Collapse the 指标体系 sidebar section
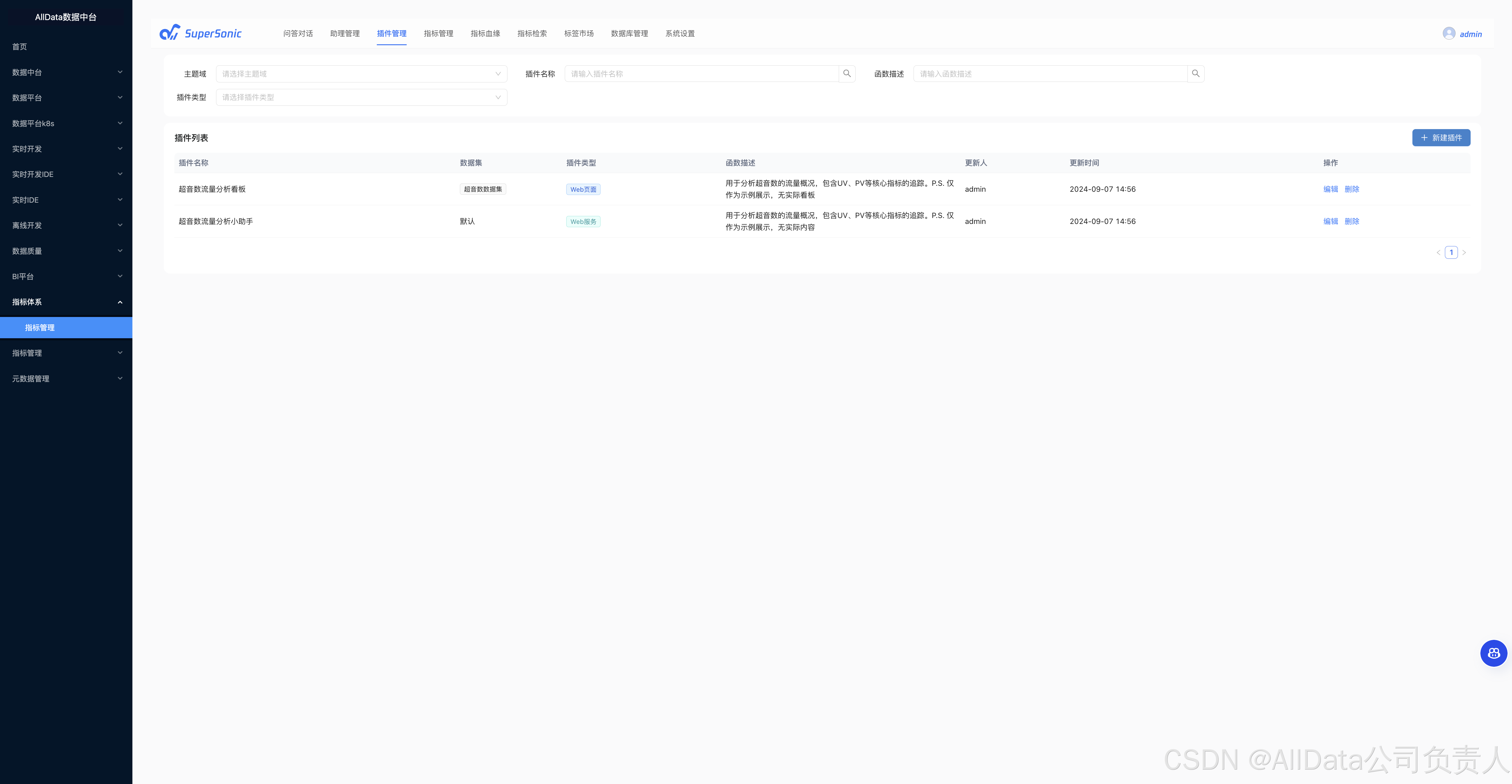The image size is (1512, 784). click(x=66, y=302)
